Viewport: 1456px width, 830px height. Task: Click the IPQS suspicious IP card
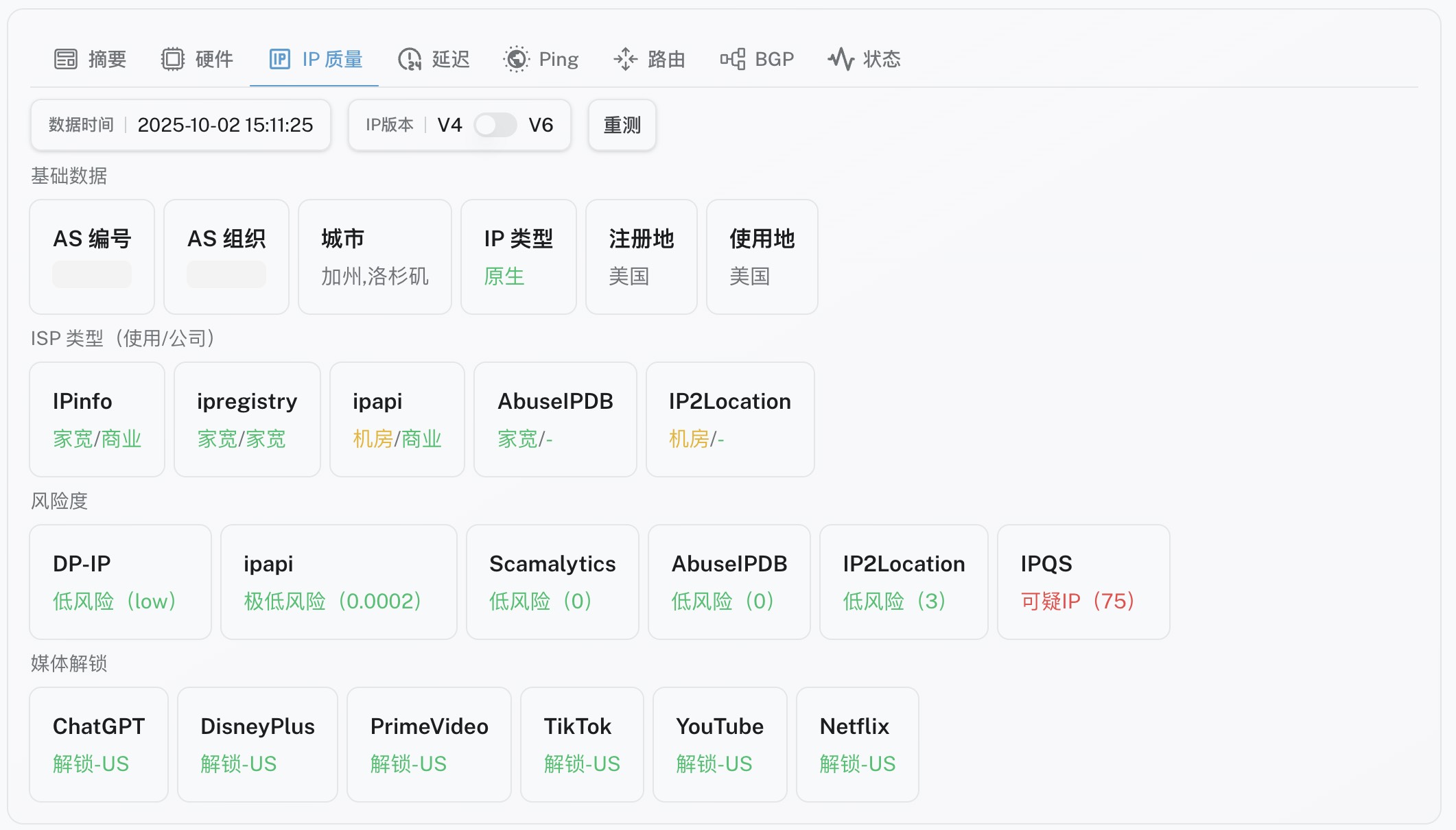1083,582
